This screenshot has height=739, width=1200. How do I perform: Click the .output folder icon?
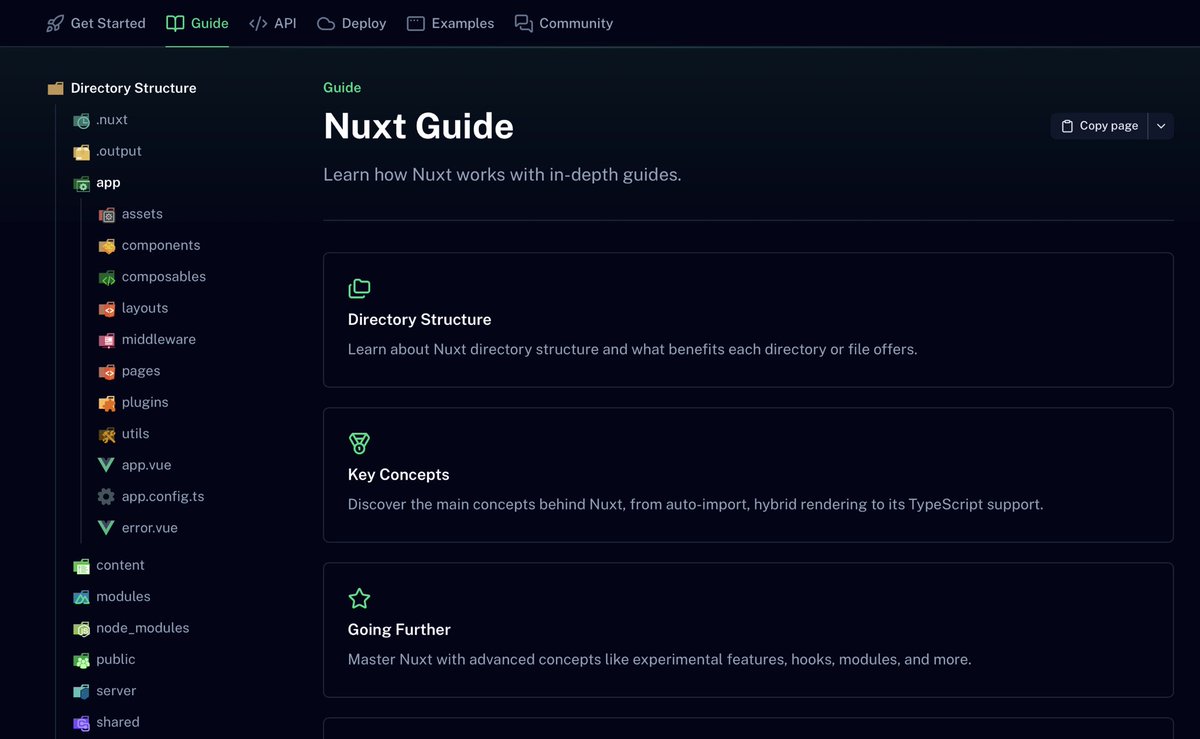coord(82,152)
